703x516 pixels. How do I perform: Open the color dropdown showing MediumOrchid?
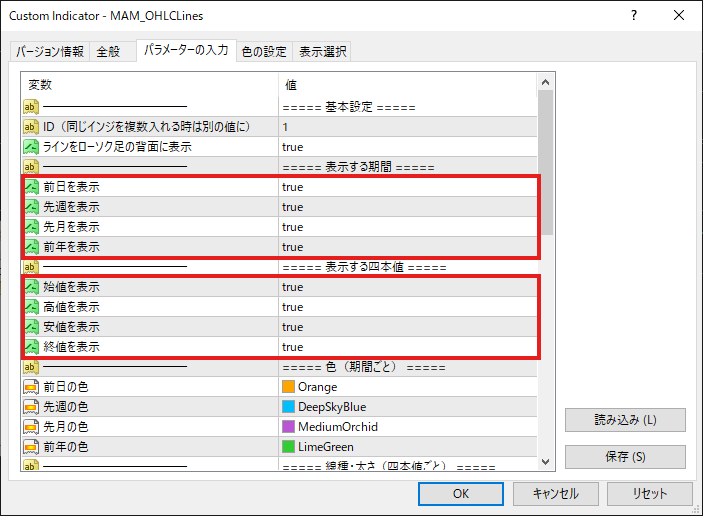point(407,427)
